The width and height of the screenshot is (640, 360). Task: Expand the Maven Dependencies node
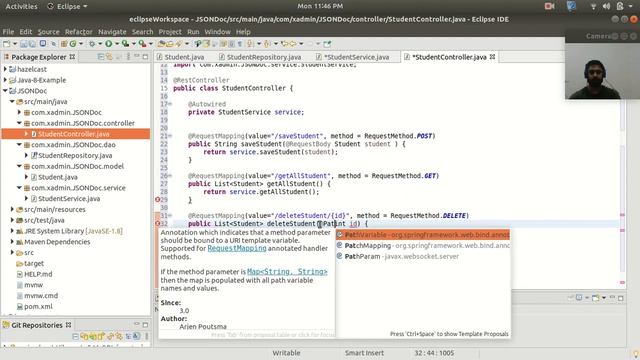[12, 242]
